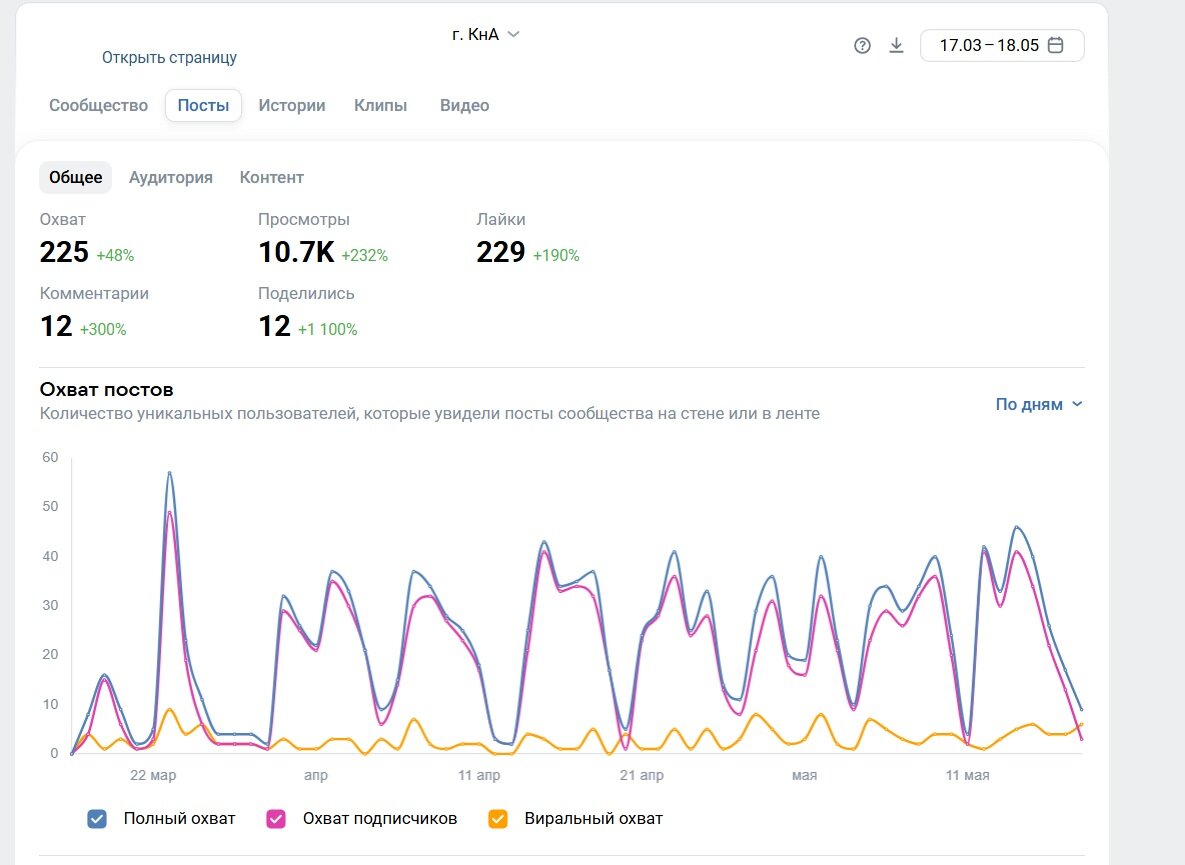This screenshot has height=865, width=1185.
Task: Select the Общее sub-tab button
Action: 76,178
